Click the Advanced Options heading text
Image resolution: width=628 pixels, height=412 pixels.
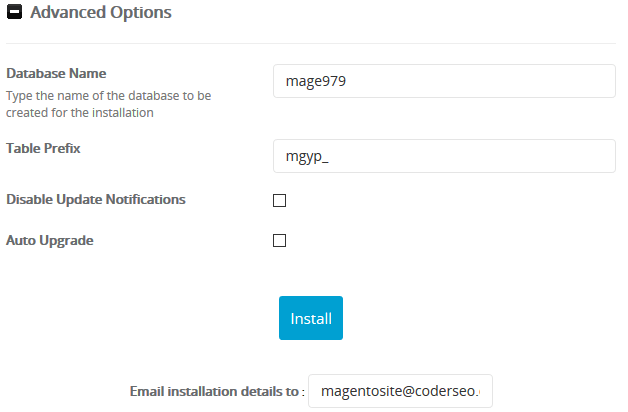point(101,12)
